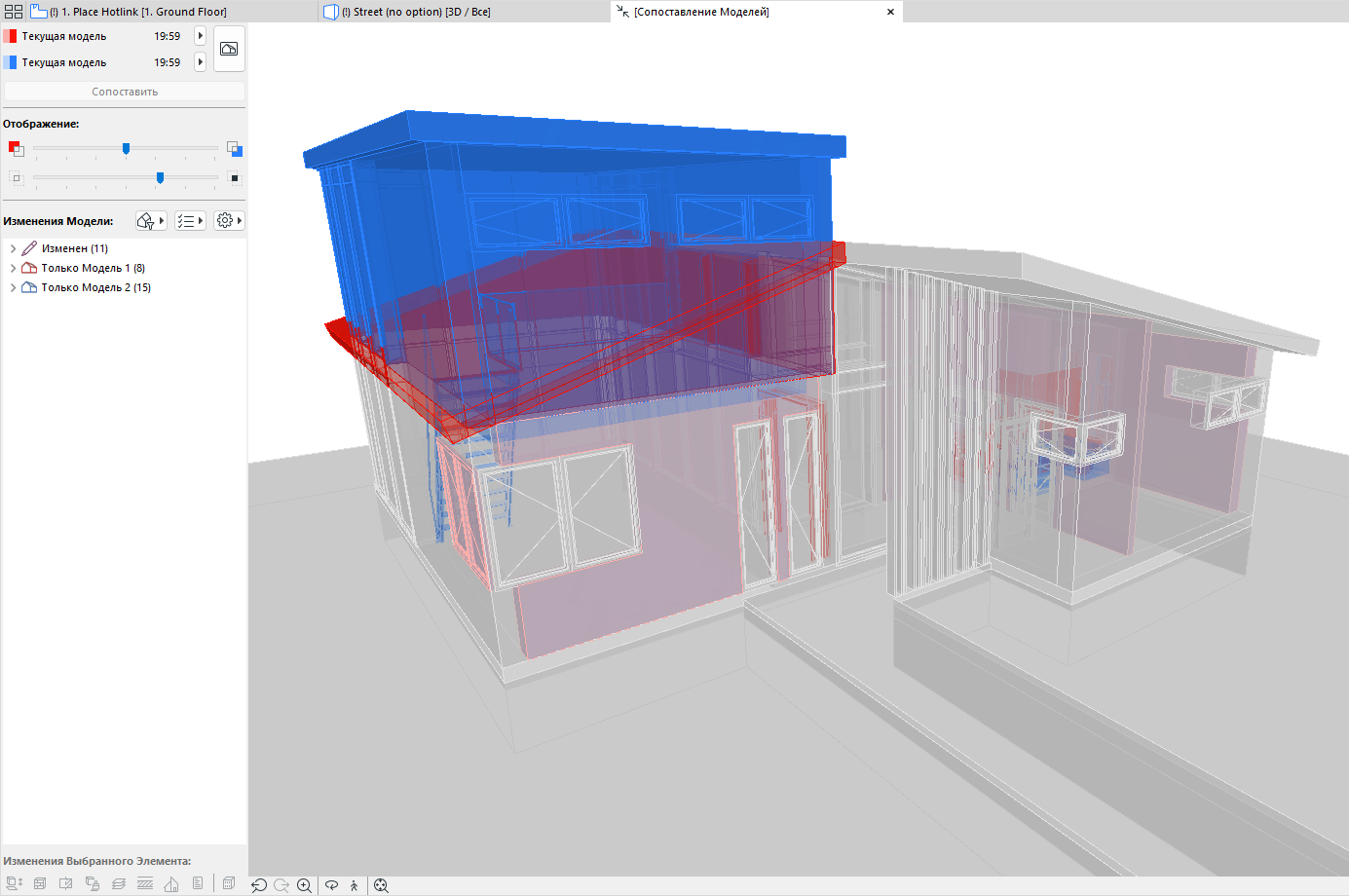Click the second 19:59 timestamp
Image resolution: width=1349 pixels, height=896 pixels.
[x=168, y=62]
